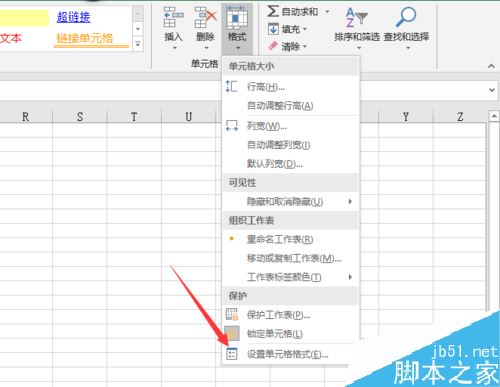The width and height of the screenshot is (500, 387).
Task: Choose Column Width (列宽) menu item
Action: pos(291,126)
